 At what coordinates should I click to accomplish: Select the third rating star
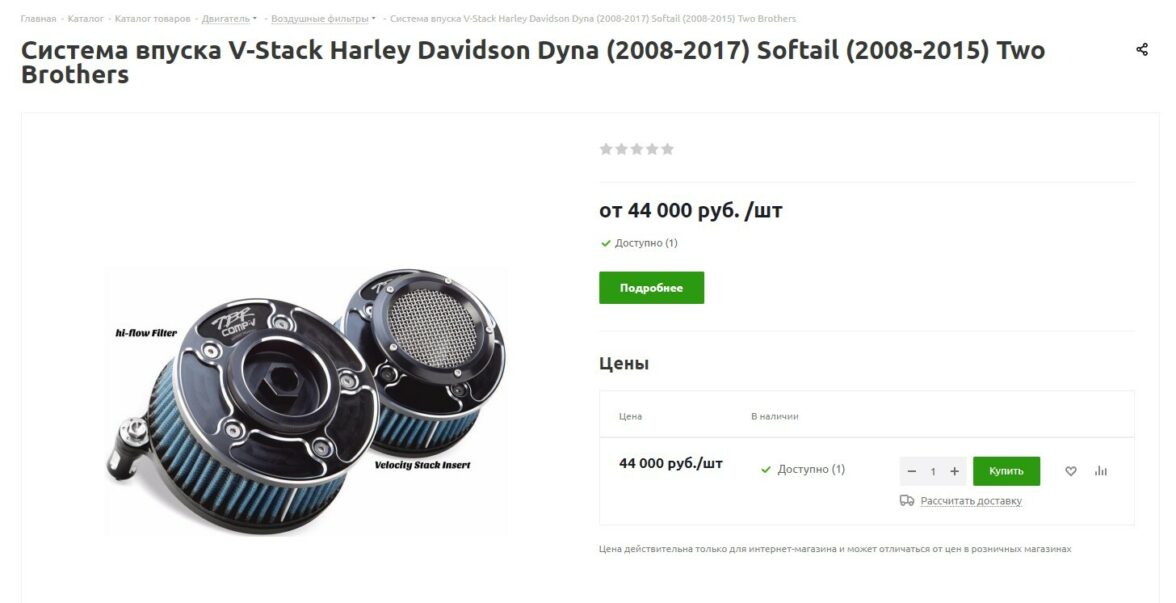pos(637,149)
